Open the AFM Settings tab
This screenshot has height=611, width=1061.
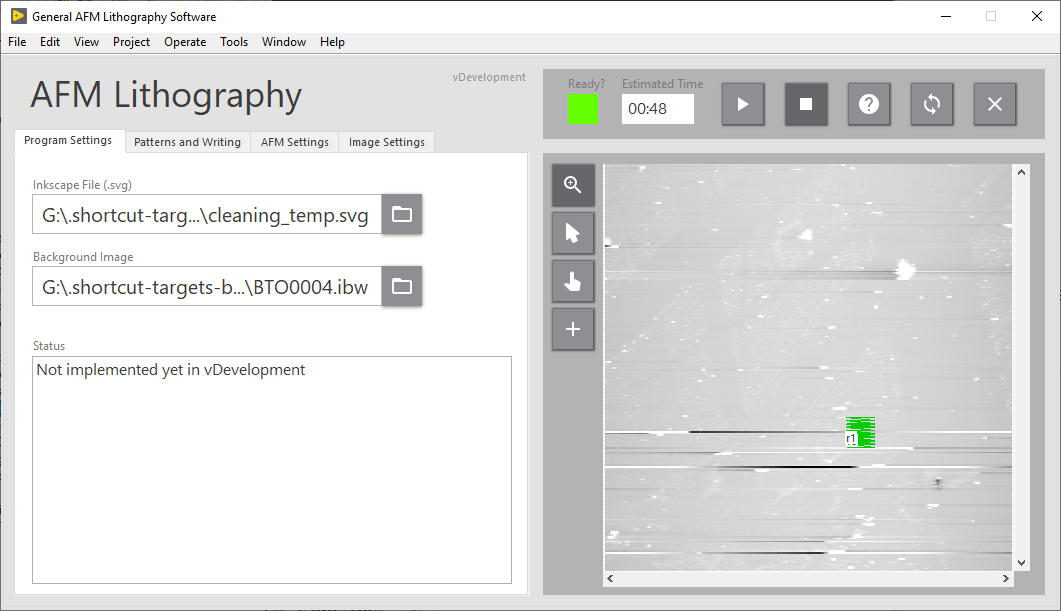point(294,142)
